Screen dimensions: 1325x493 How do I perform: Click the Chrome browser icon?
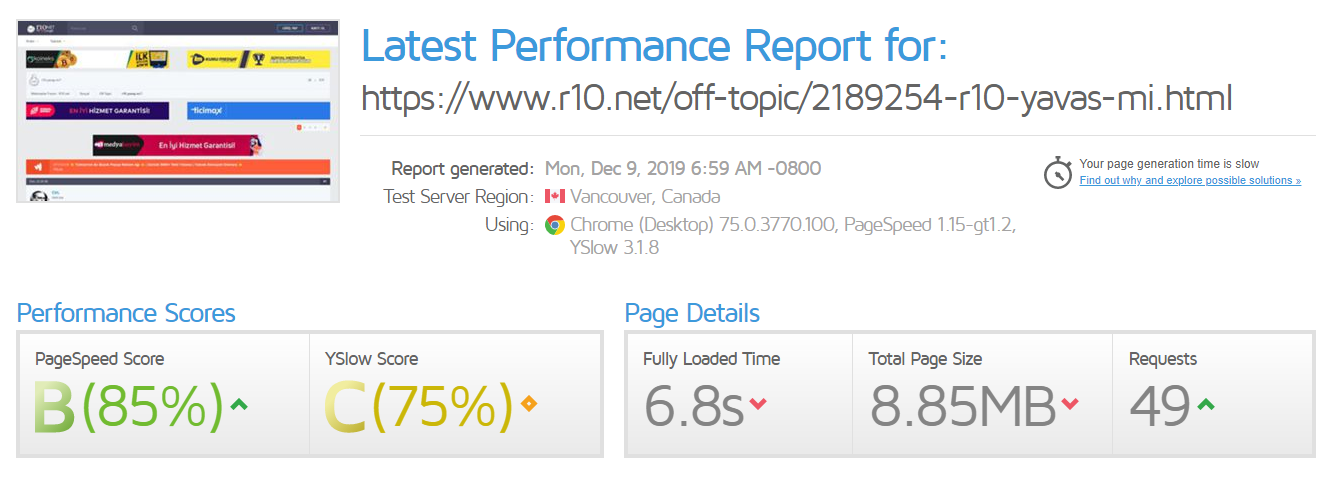(555, 225)
